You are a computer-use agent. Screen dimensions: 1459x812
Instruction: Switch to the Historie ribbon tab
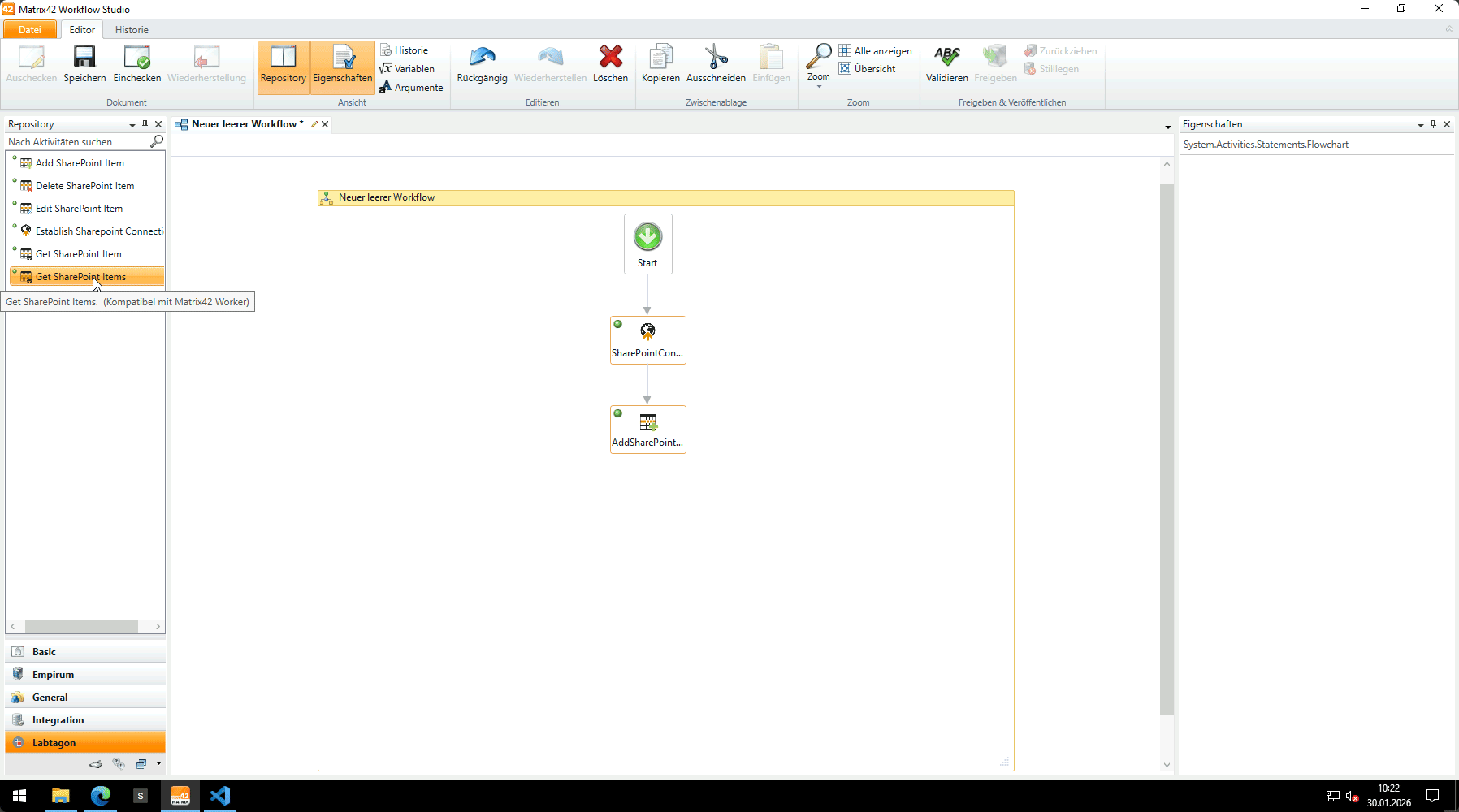(x=132, y=30)
